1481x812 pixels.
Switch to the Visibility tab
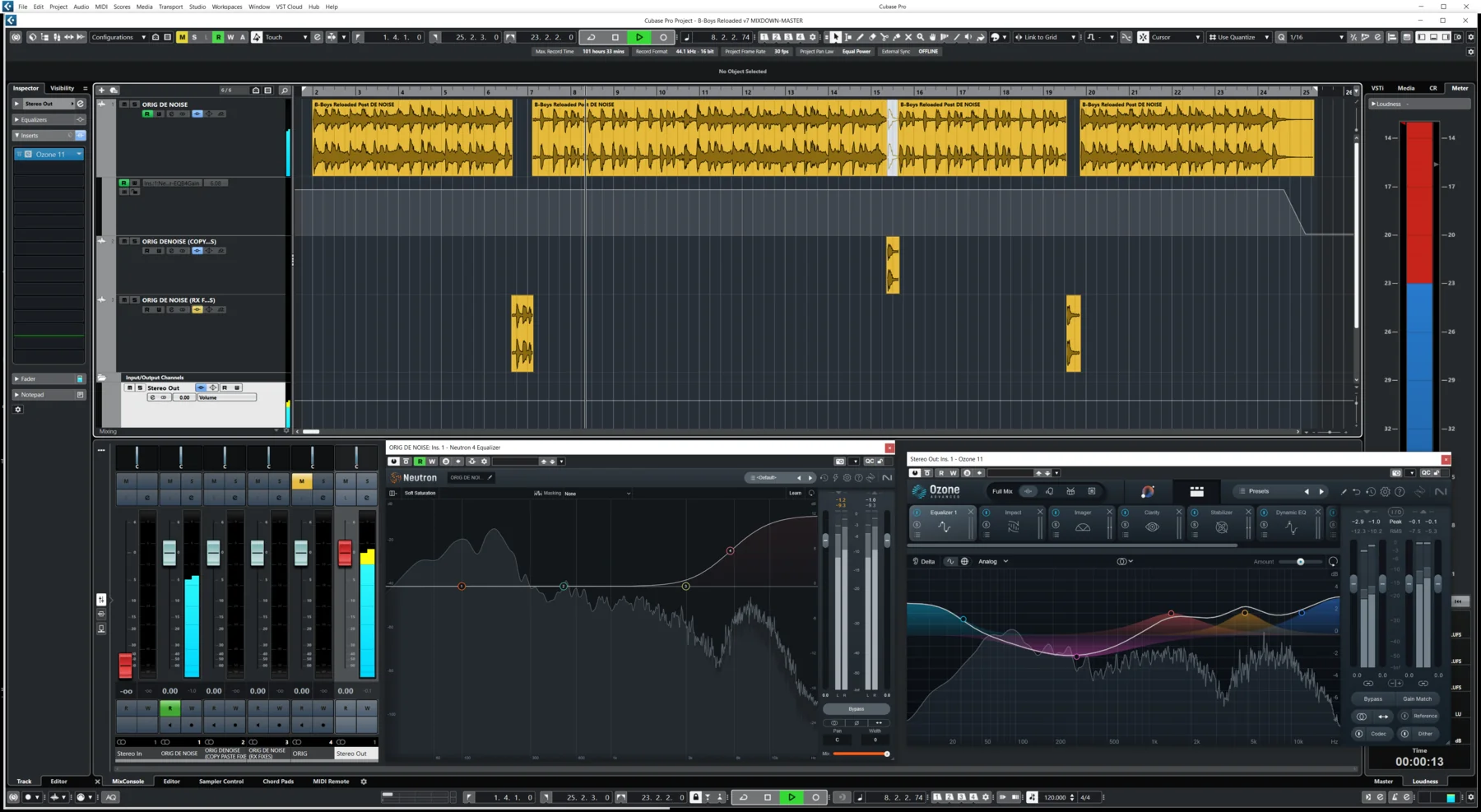click(x=62, y=88)
